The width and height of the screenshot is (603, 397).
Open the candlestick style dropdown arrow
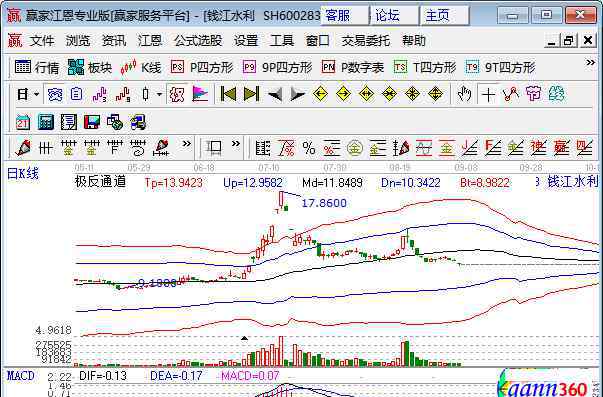pyautogui.click(x=159, y=94)
